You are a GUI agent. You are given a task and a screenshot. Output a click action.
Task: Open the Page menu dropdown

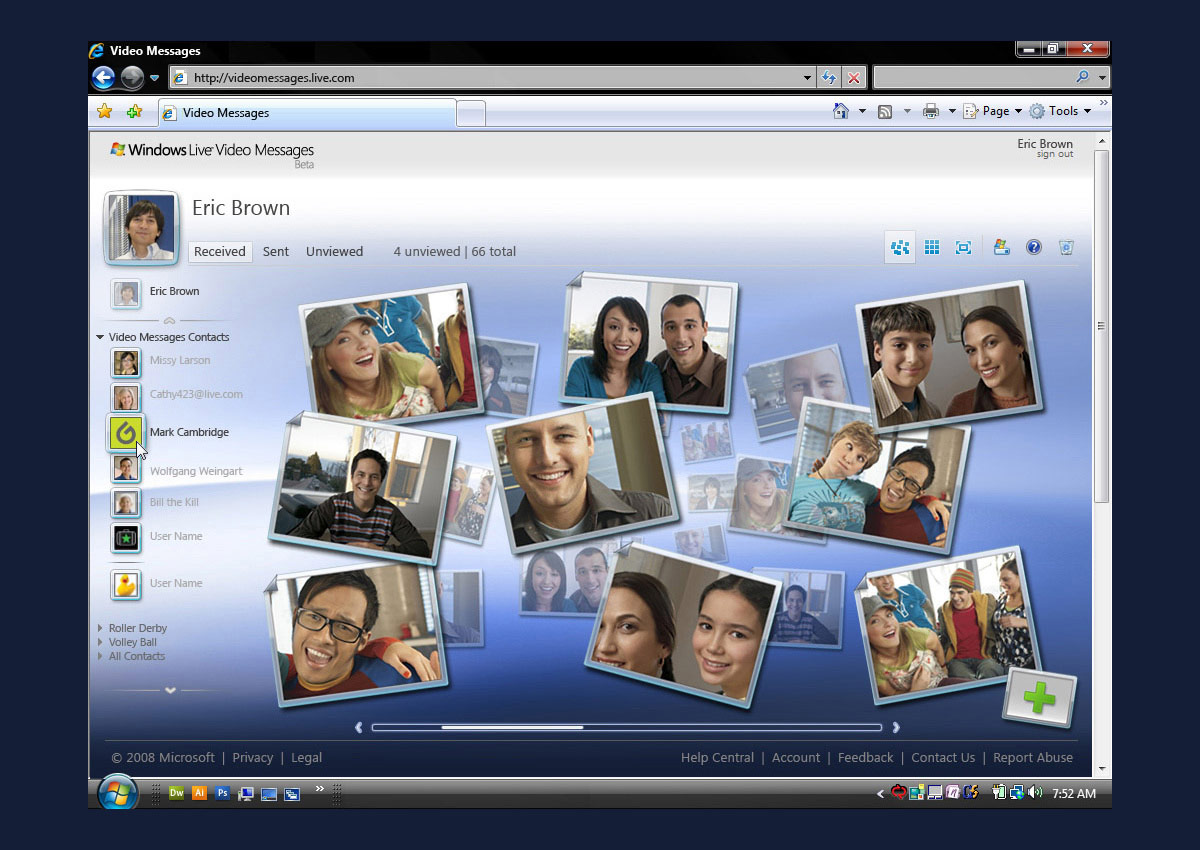[993, 111]
